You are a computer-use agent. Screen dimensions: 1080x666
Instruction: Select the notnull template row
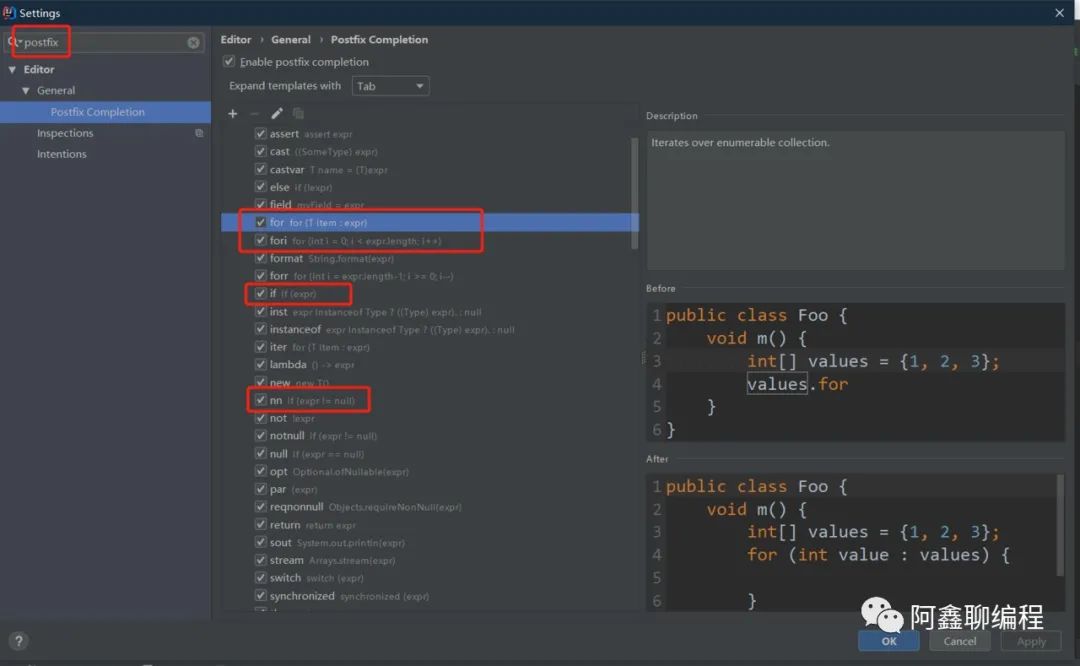coord(430,436)
